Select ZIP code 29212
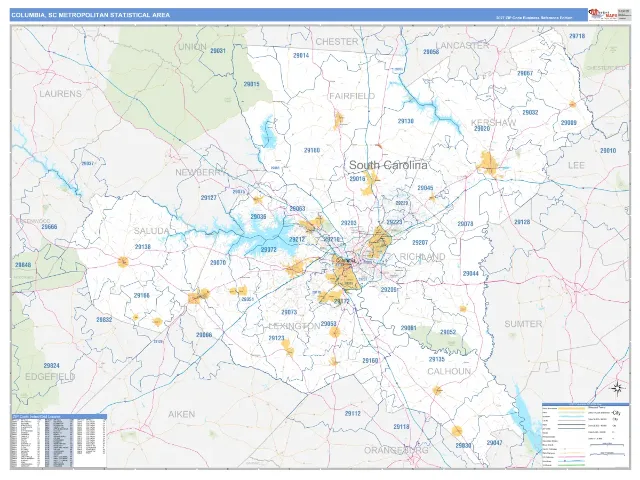640x480 pixels. pyautogui.click(x=297, y=240)
